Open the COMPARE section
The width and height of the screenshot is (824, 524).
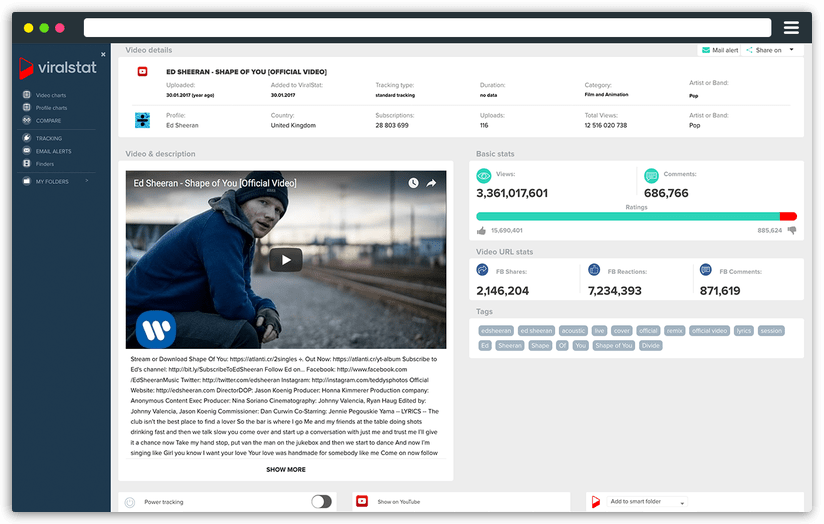click(x=48, y=120)
